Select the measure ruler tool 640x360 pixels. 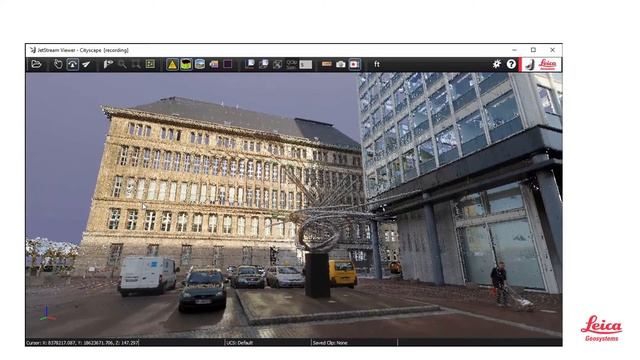[x=327, y=64]
